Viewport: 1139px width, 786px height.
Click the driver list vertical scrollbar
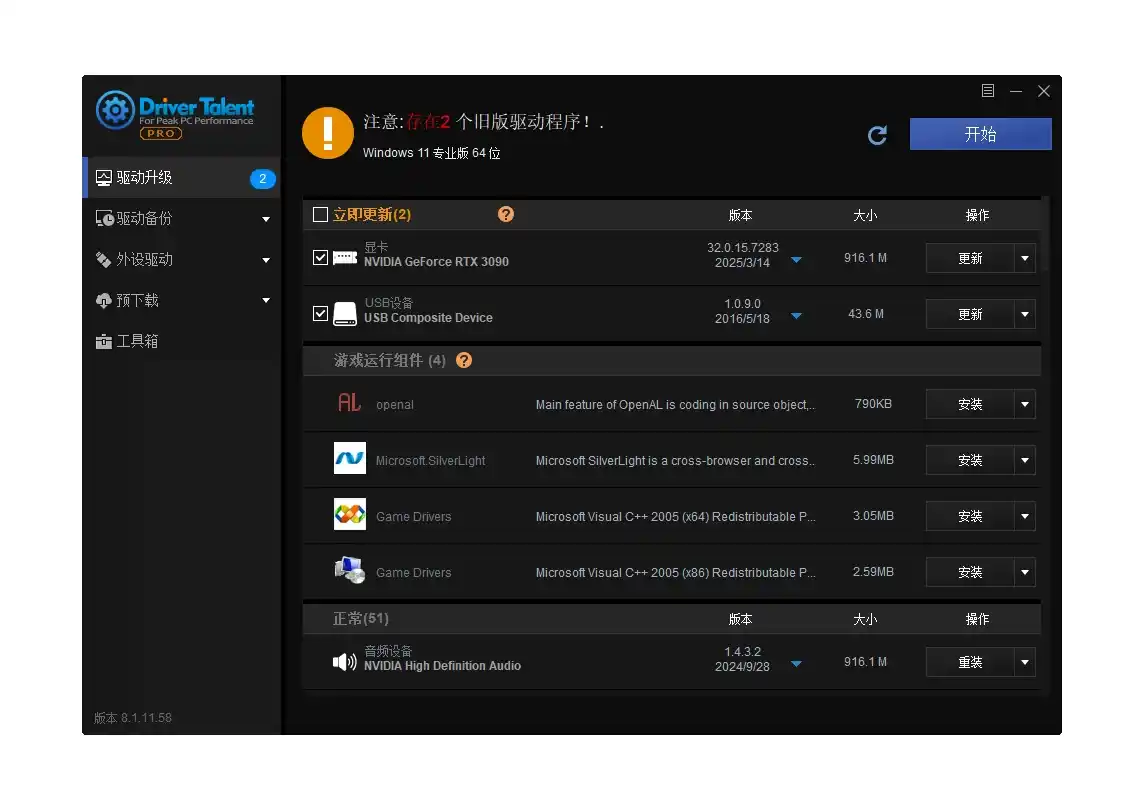(x=1045, y=234)
